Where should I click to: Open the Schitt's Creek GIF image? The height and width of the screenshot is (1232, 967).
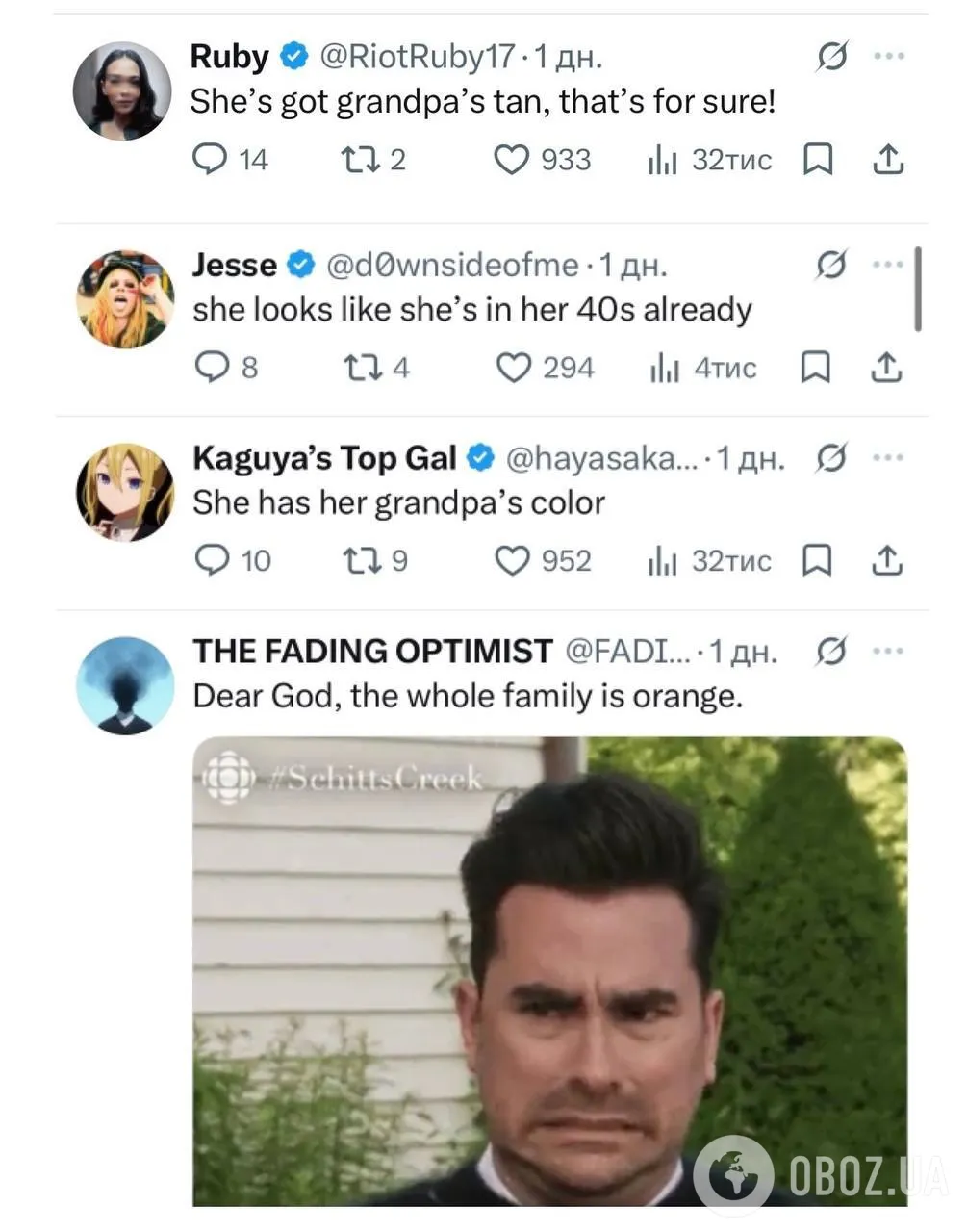[x=549, y=971]
